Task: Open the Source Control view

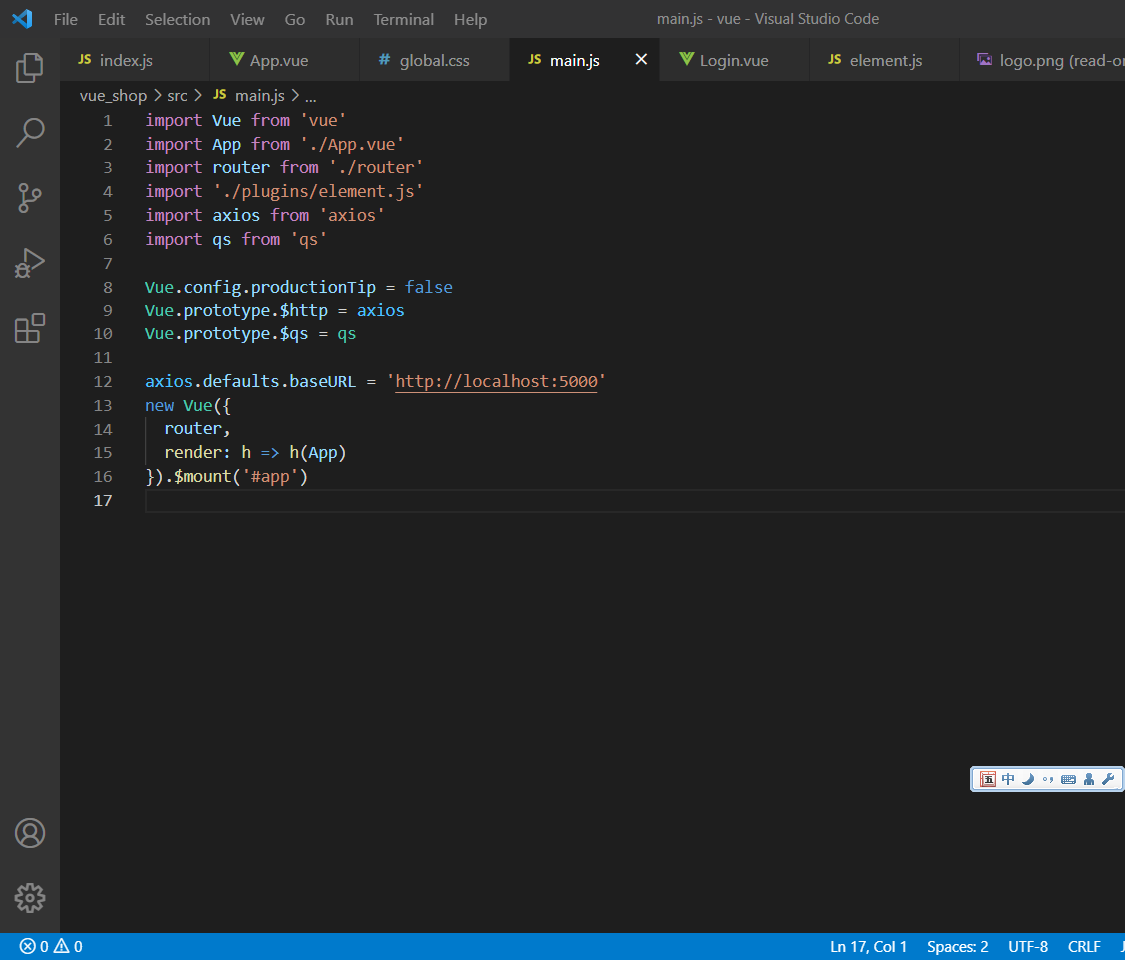Action: click(x=29, y=198)
